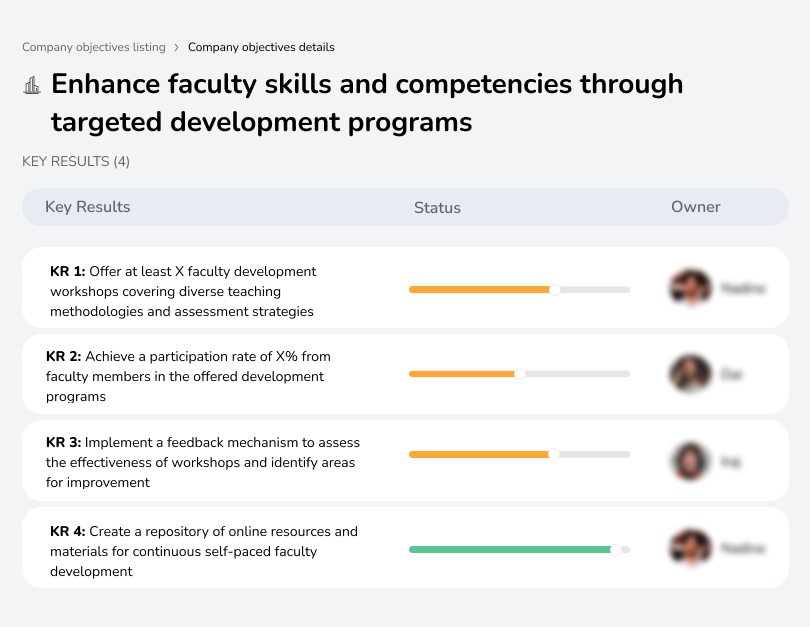The width and height of the screenshot is (810, 627).
Task: Open KR 4 online resources repository row
Action: 203,551
